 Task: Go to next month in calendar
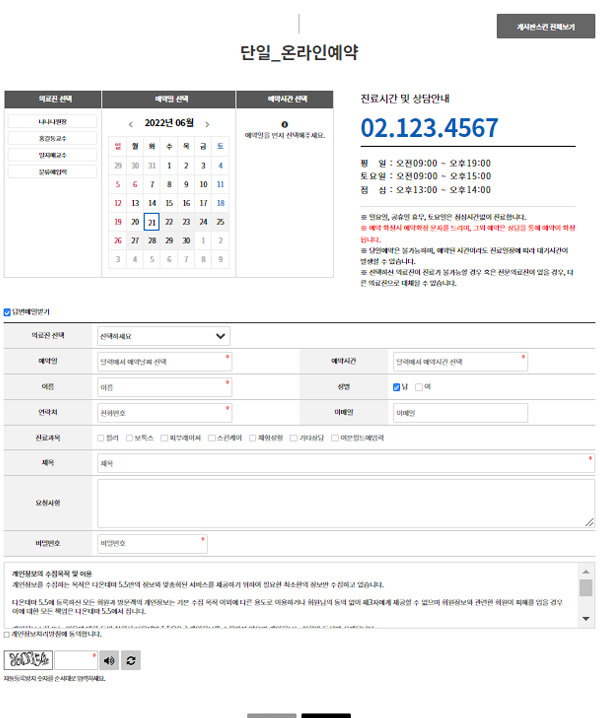[207, 124]
